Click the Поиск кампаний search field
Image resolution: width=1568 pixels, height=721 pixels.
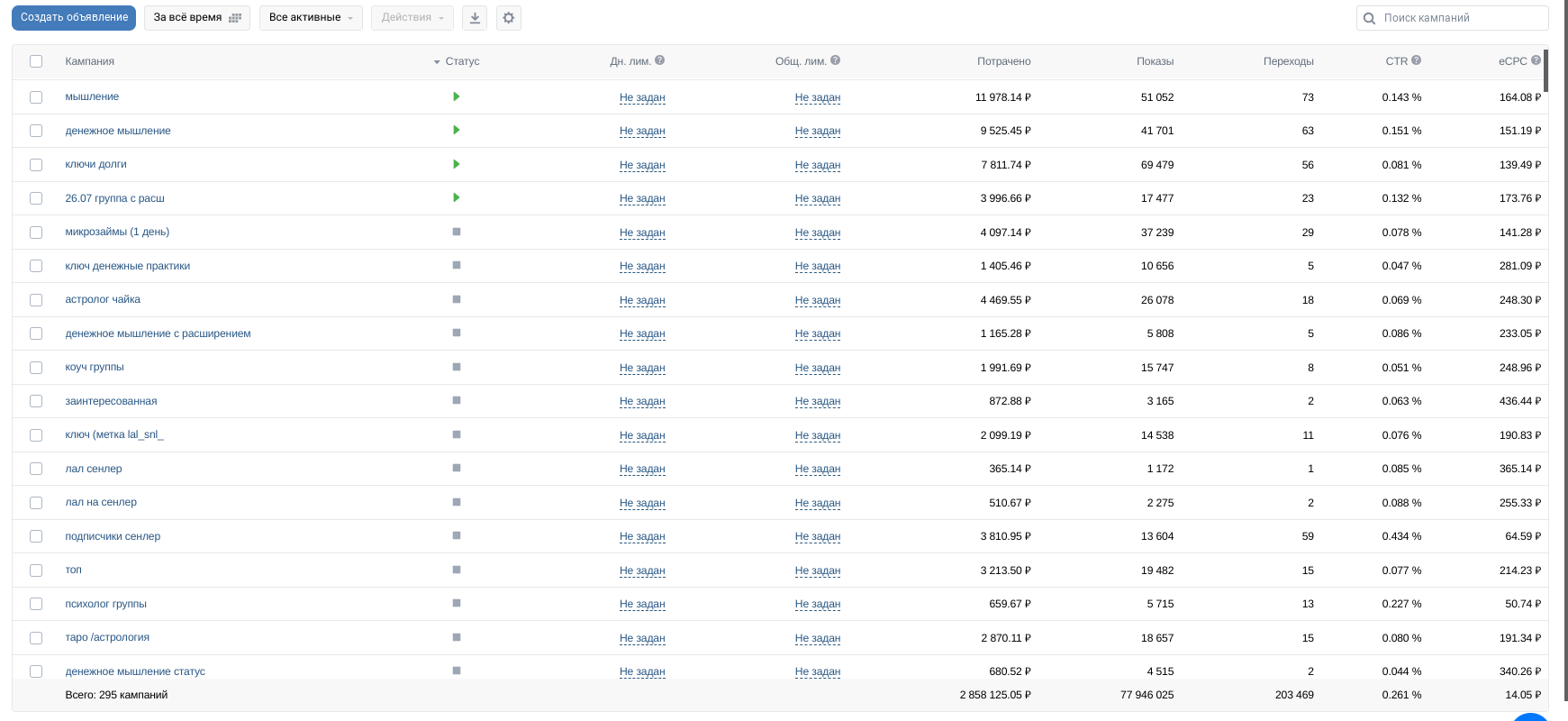click(1459, 18)
